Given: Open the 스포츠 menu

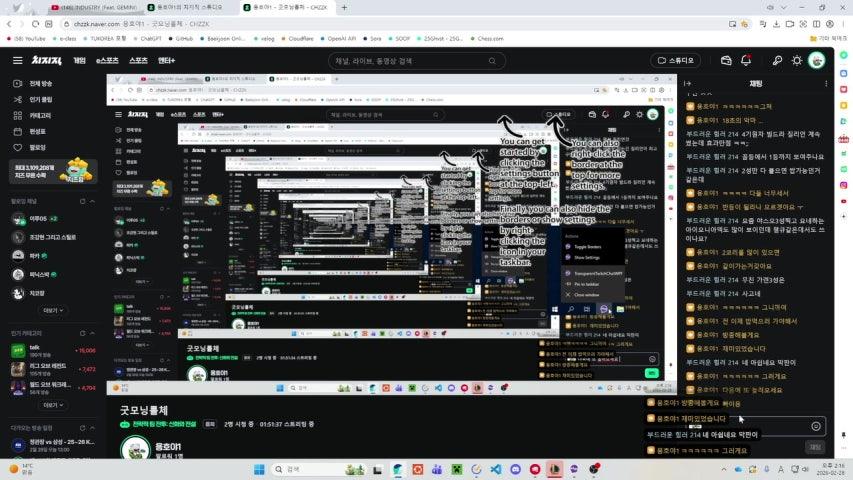Looking at the screenshot, I should (138, 60).
